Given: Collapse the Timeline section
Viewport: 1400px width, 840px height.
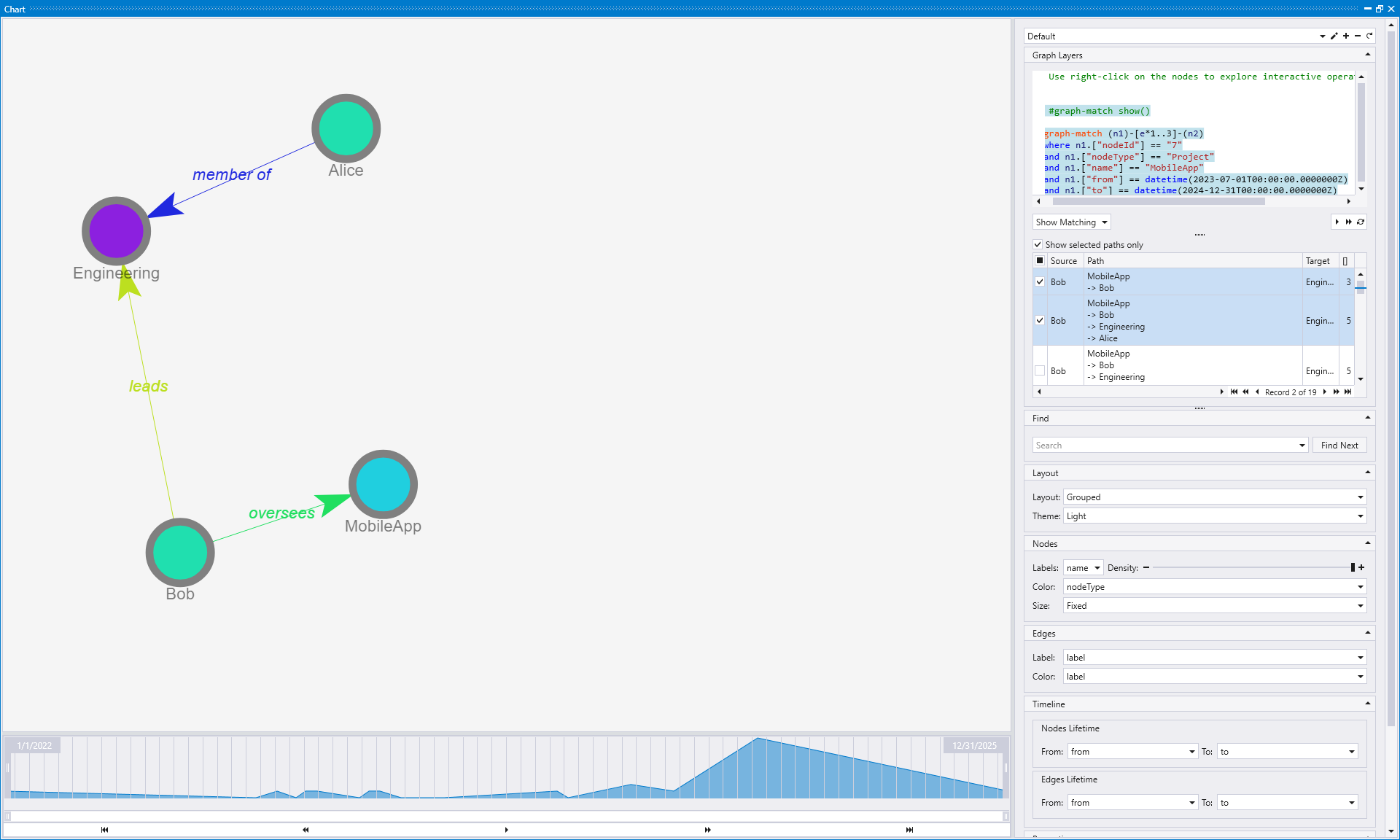Looking at the screenshot, I should (x=1367, y=703).
